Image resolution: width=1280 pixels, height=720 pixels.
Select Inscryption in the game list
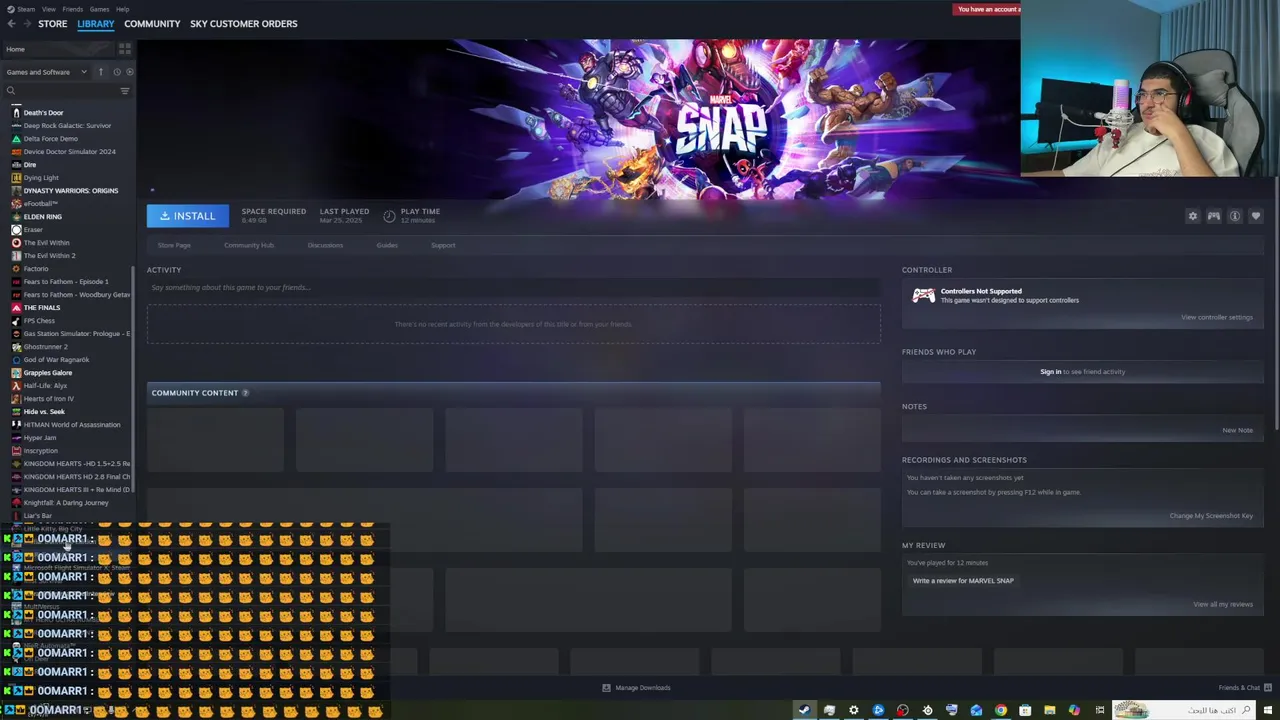point(41,451)
